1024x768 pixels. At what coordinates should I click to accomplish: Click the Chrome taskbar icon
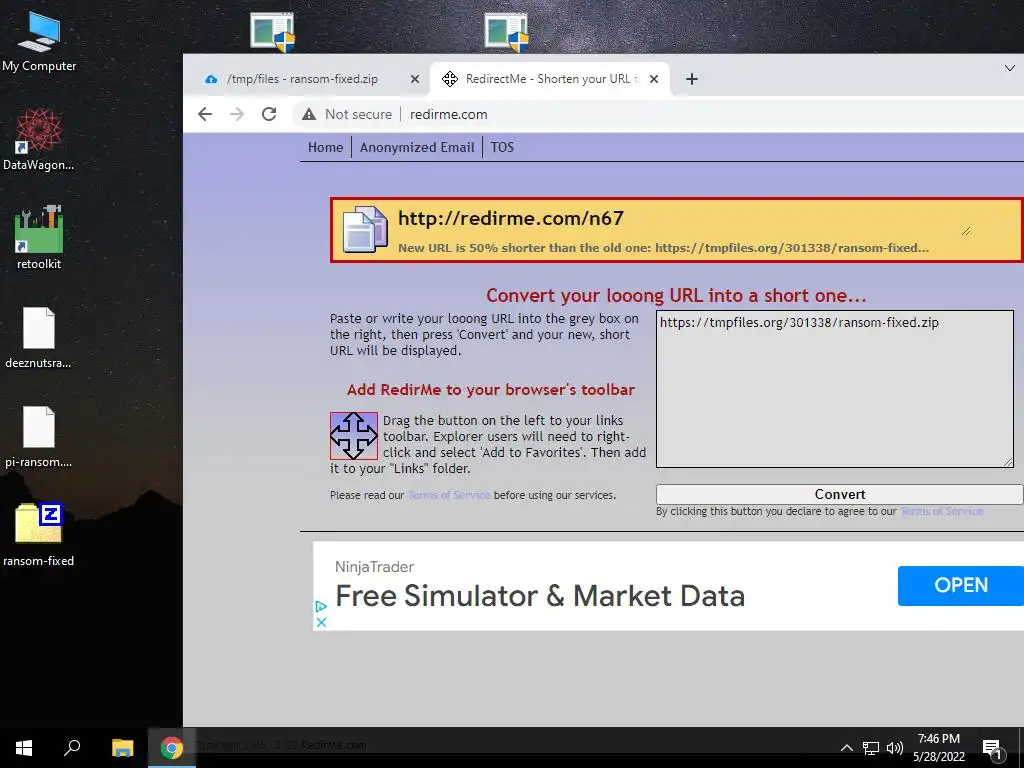pos(172,747)
